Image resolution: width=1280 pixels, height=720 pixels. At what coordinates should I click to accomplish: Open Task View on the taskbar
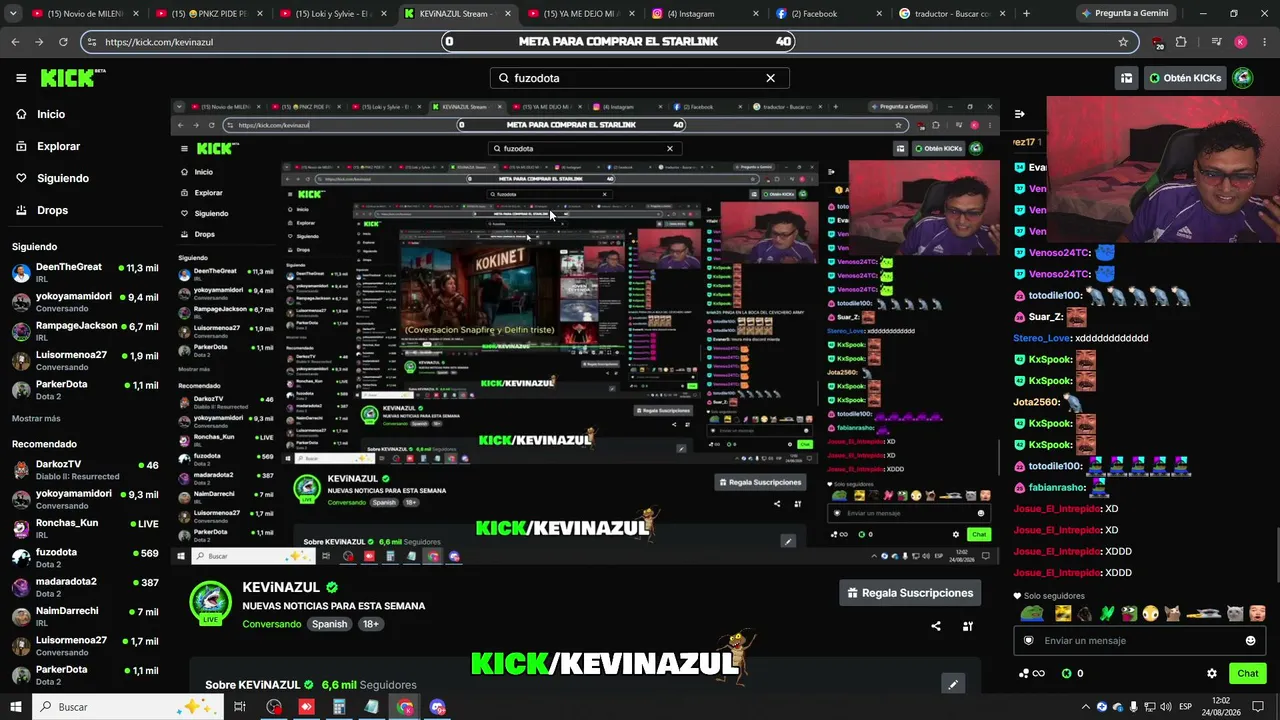[x=240, y=707]
